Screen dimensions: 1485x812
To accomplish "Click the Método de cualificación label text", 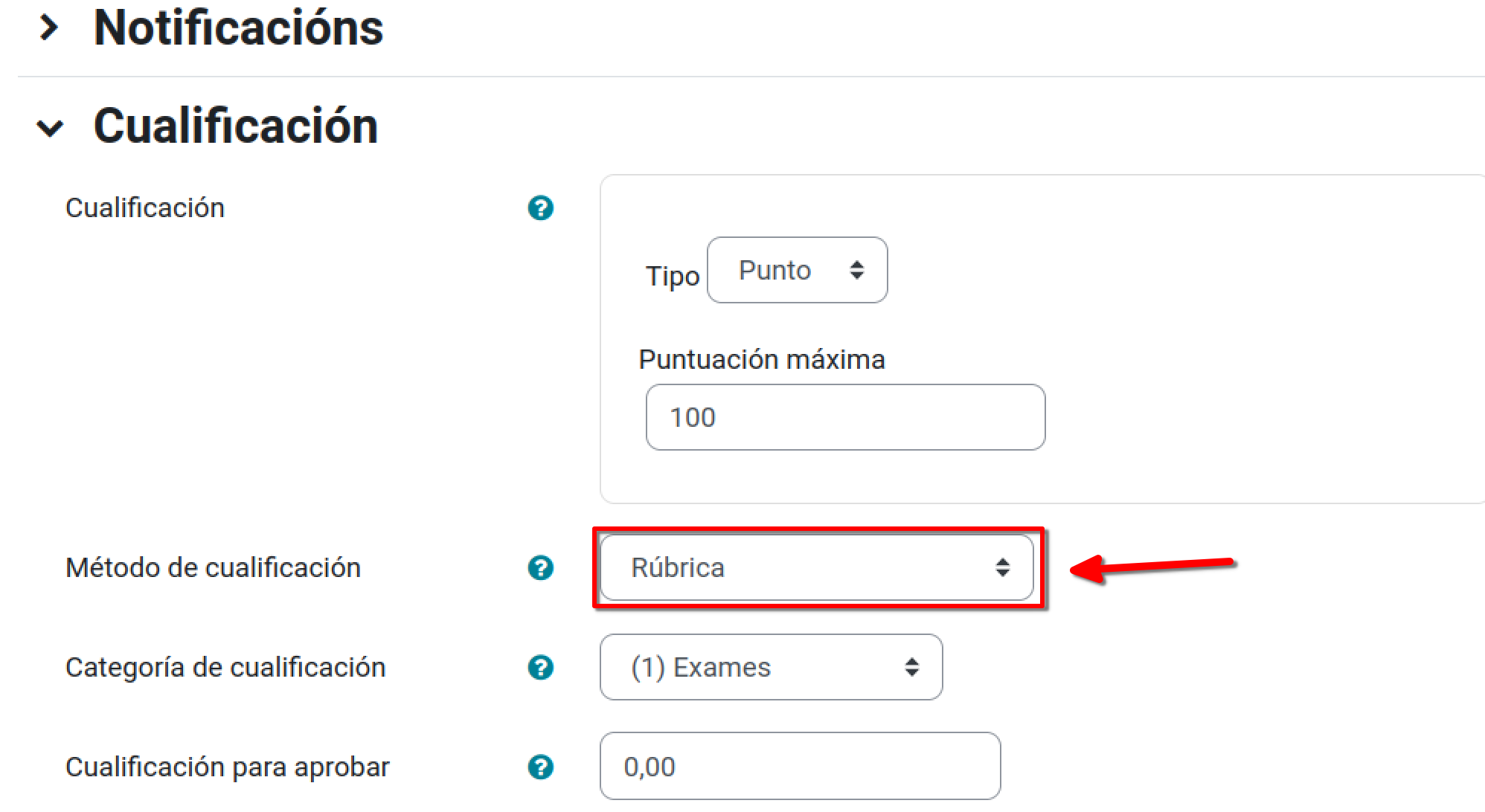I will coord(213,567).
